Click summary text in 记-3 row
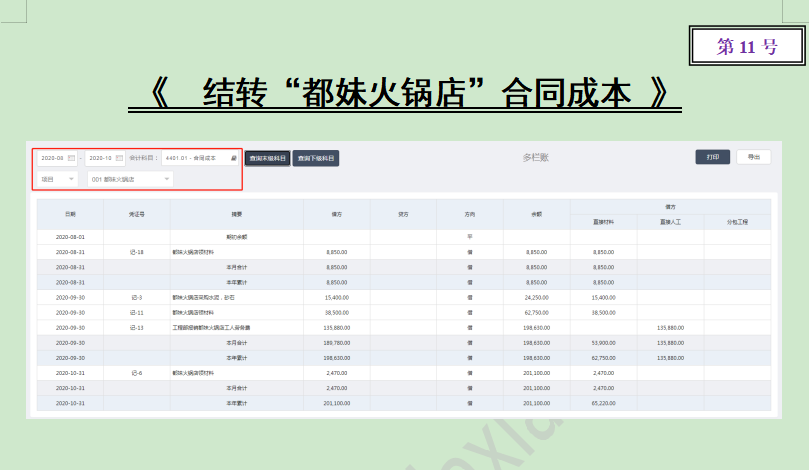Image resolution: width=809 pixels, height=470 pixels. point(203,298)
